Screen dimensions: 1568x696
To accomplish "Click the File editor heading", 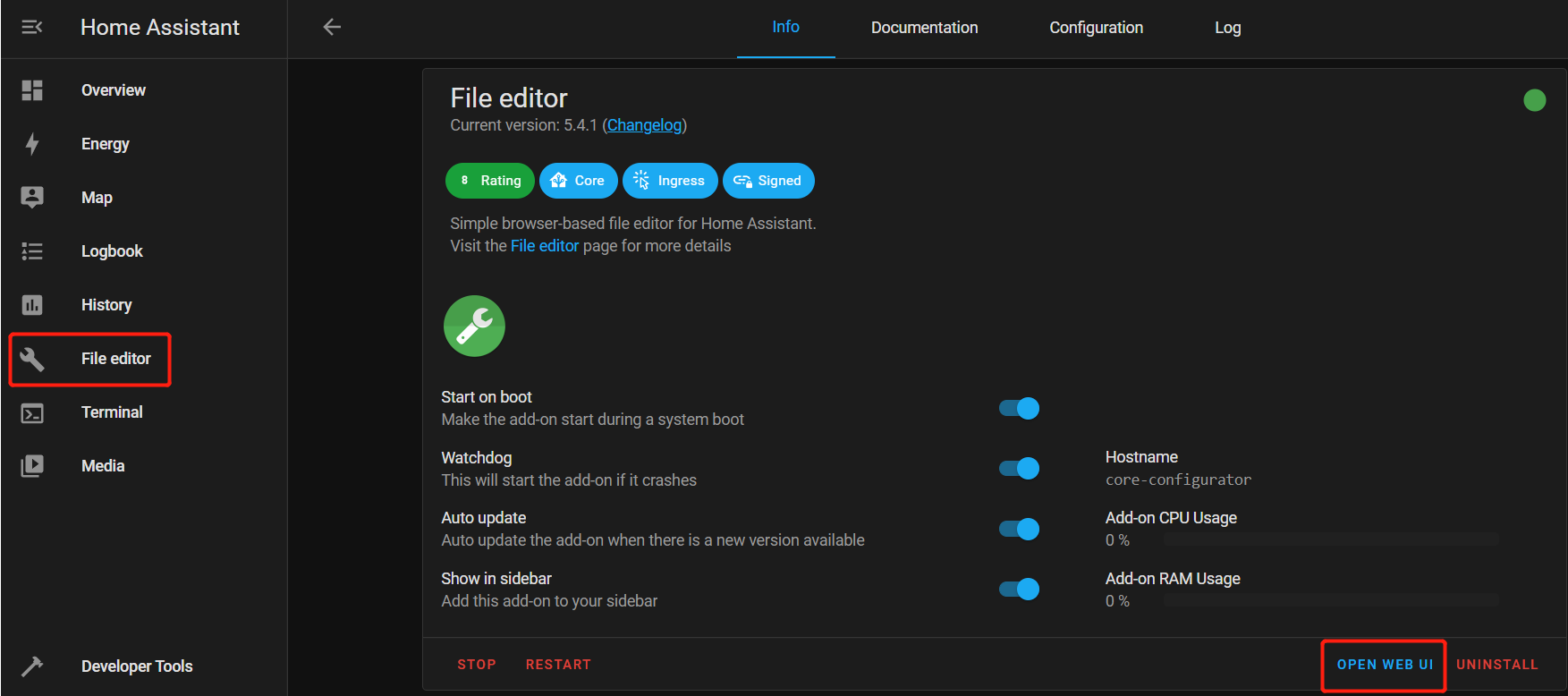I will click(x=509, y=98).
